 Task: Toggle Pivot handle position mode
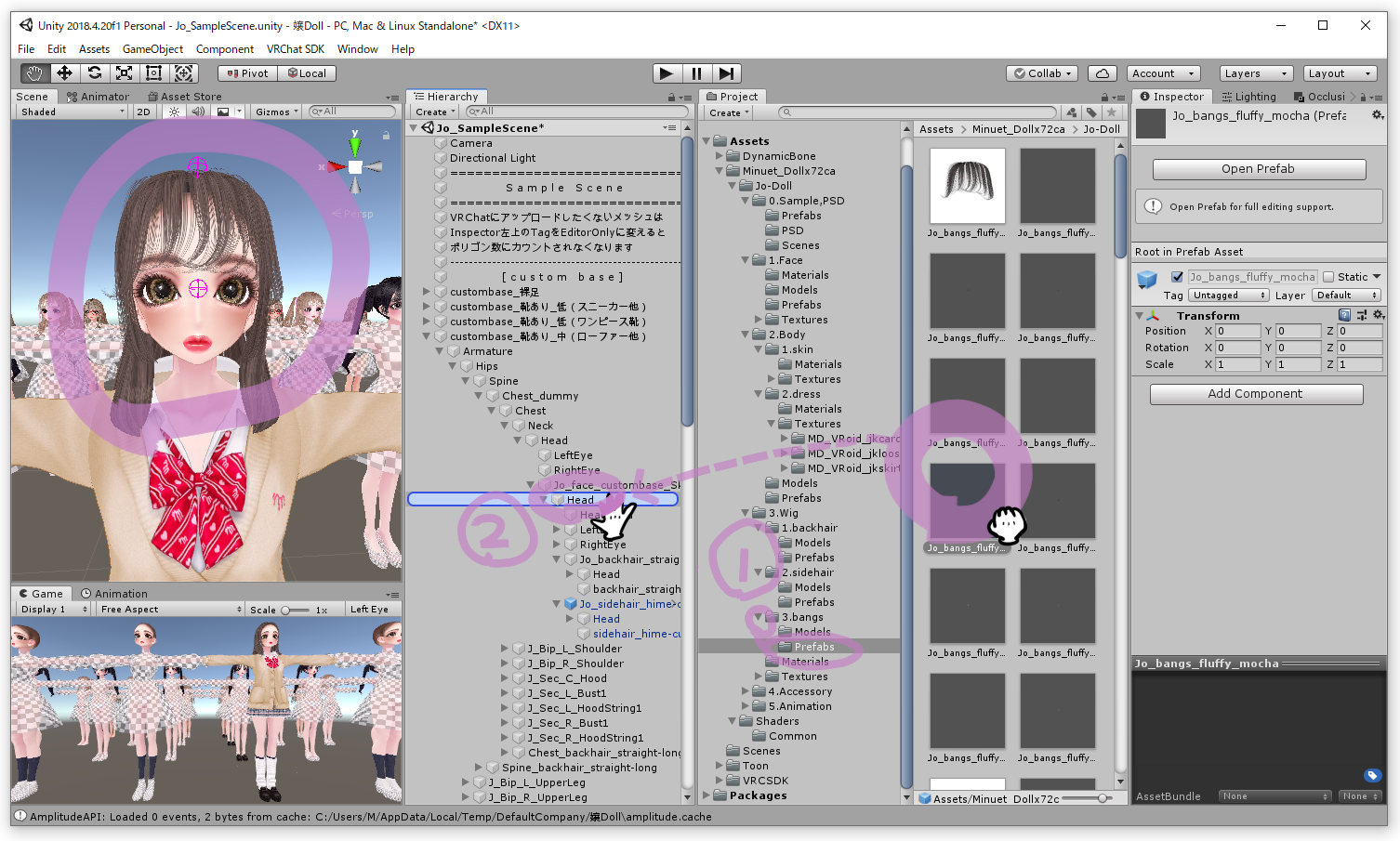(x=247, y=73)
